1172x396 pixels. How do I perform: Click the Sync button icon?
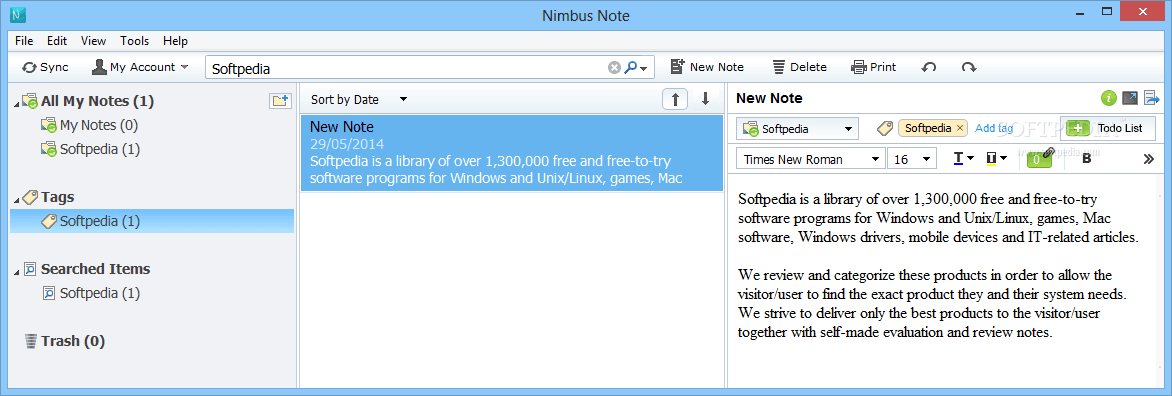pyautogui.click(x=29, y=67)
